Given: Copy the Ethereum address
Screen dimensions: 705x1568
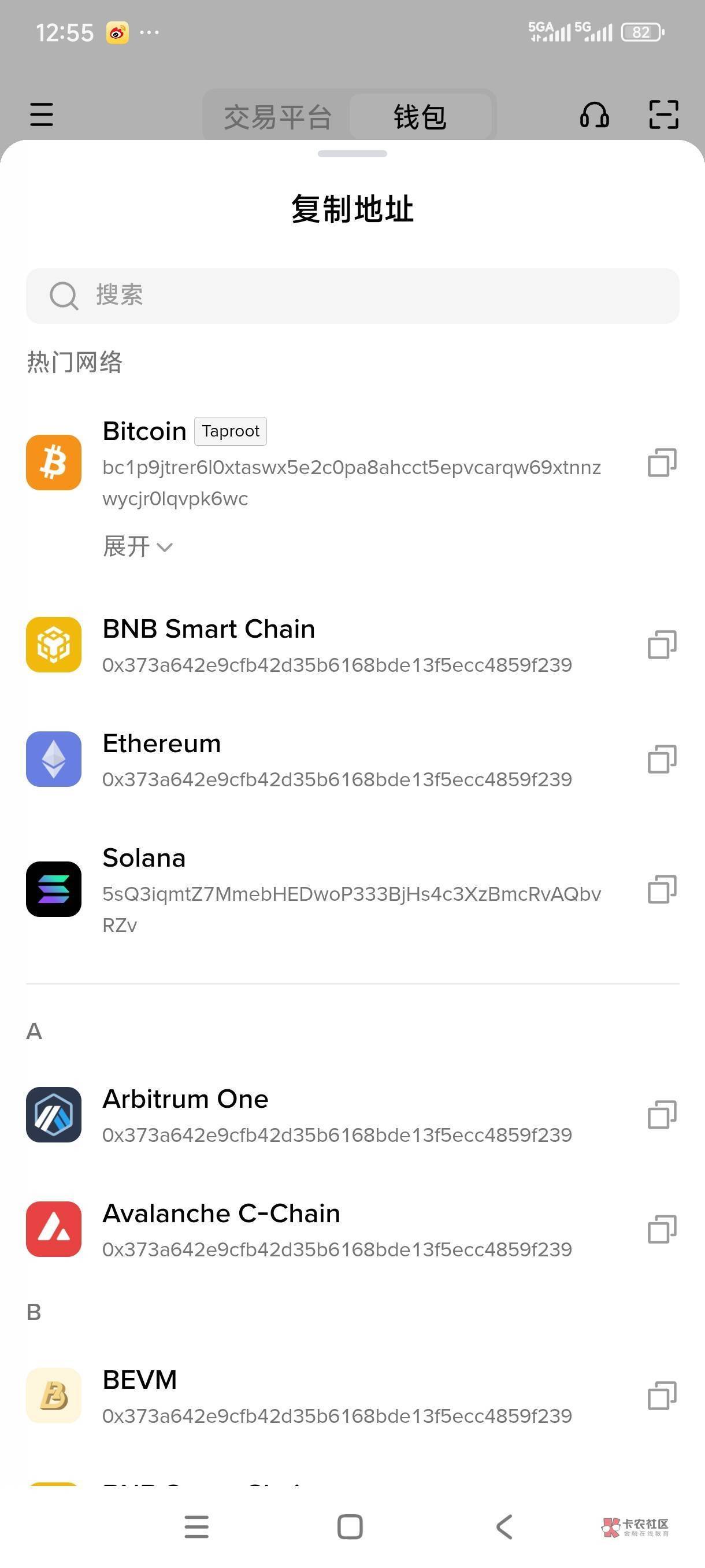Looking at the screenshot, I should pos(662,759).
